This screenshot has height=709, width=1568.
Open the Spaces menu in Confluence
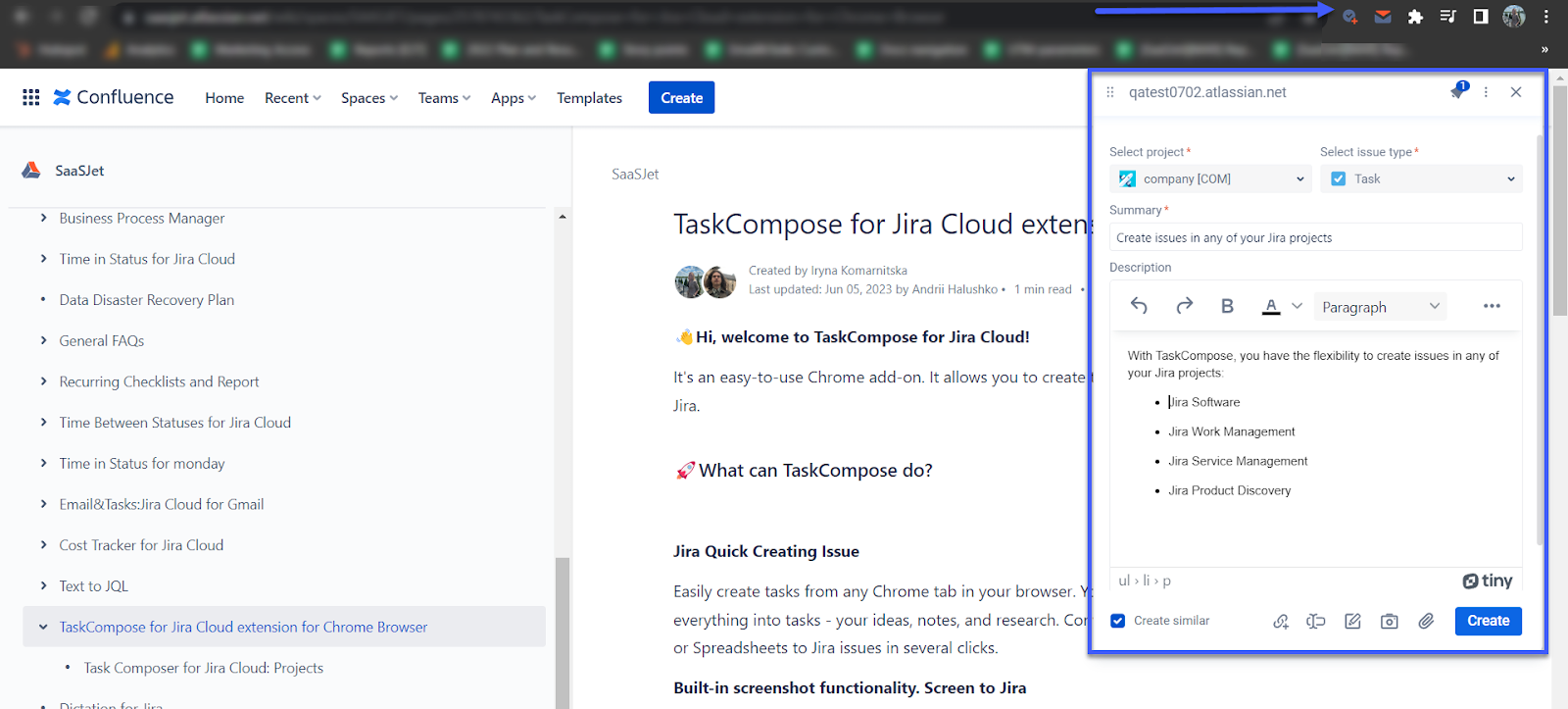point(368,98)
